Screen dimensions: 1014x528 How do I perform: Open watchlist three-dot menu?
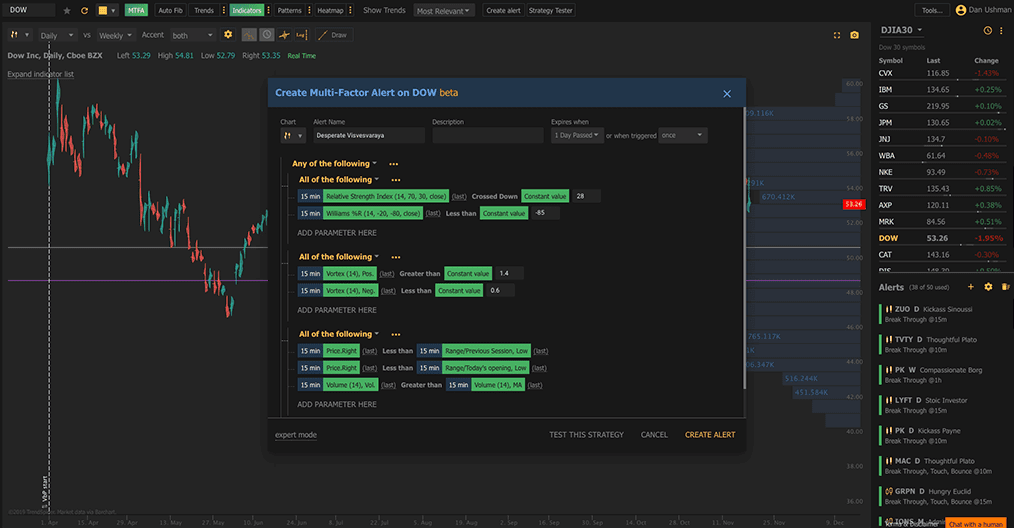pyautogui.click(x=1001, y=30)
